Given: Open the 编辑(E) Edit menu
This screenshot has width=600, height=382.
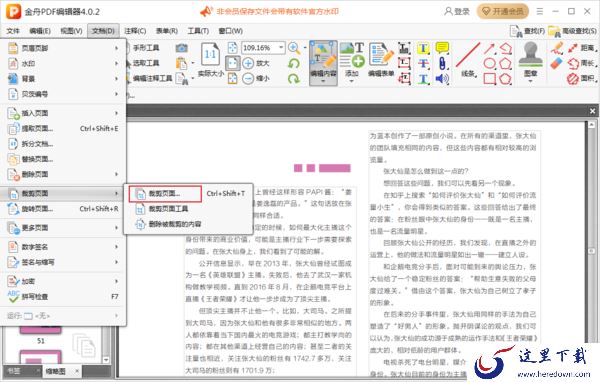Looking at the screenshot, I should (40, 31).
